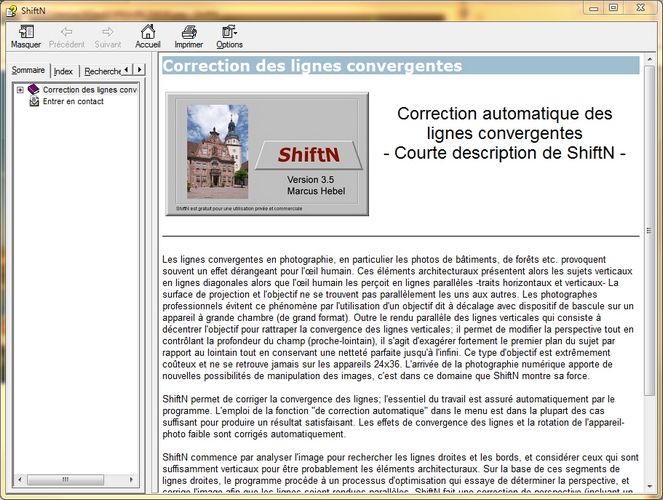
Task: Click the Entrer en contact page icon
Action: pos(34,101)
